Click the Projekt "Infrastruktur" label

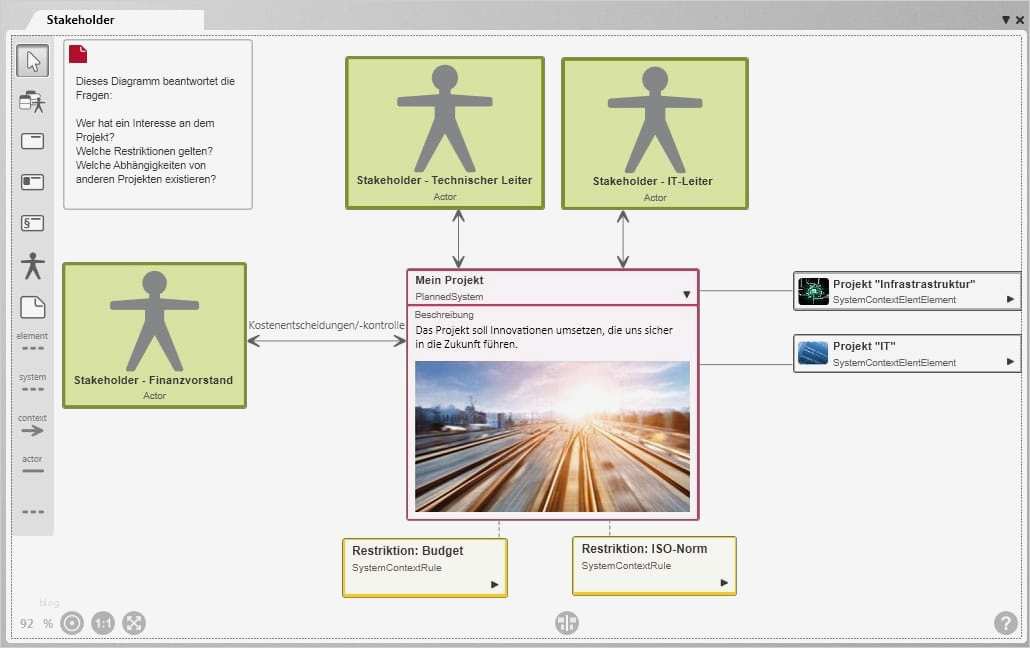[904, 285]
